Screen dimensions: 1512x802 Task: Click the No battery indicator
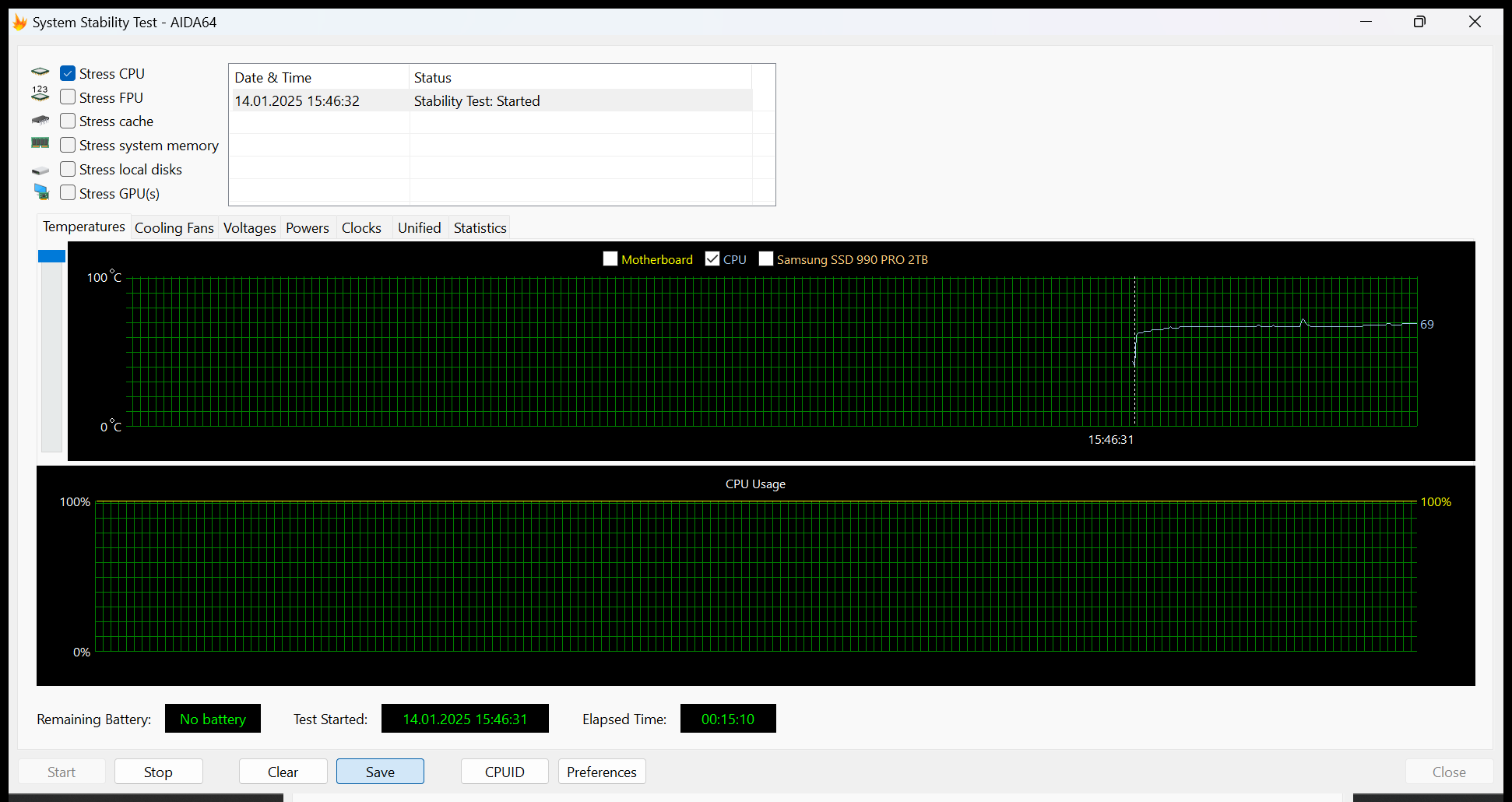pos(213,719)
